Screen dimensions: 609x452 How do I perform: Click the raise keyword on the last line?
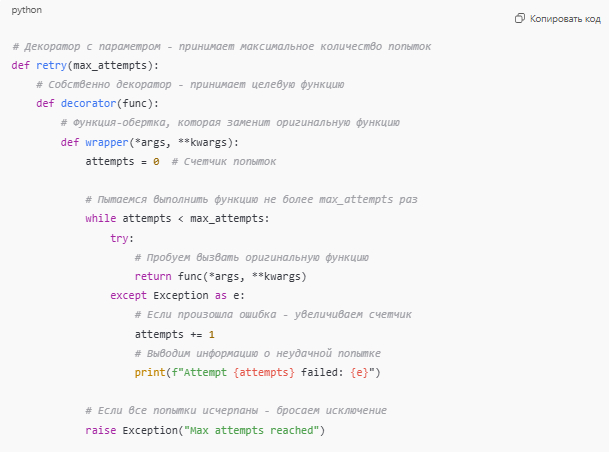(x=101, y=430)
